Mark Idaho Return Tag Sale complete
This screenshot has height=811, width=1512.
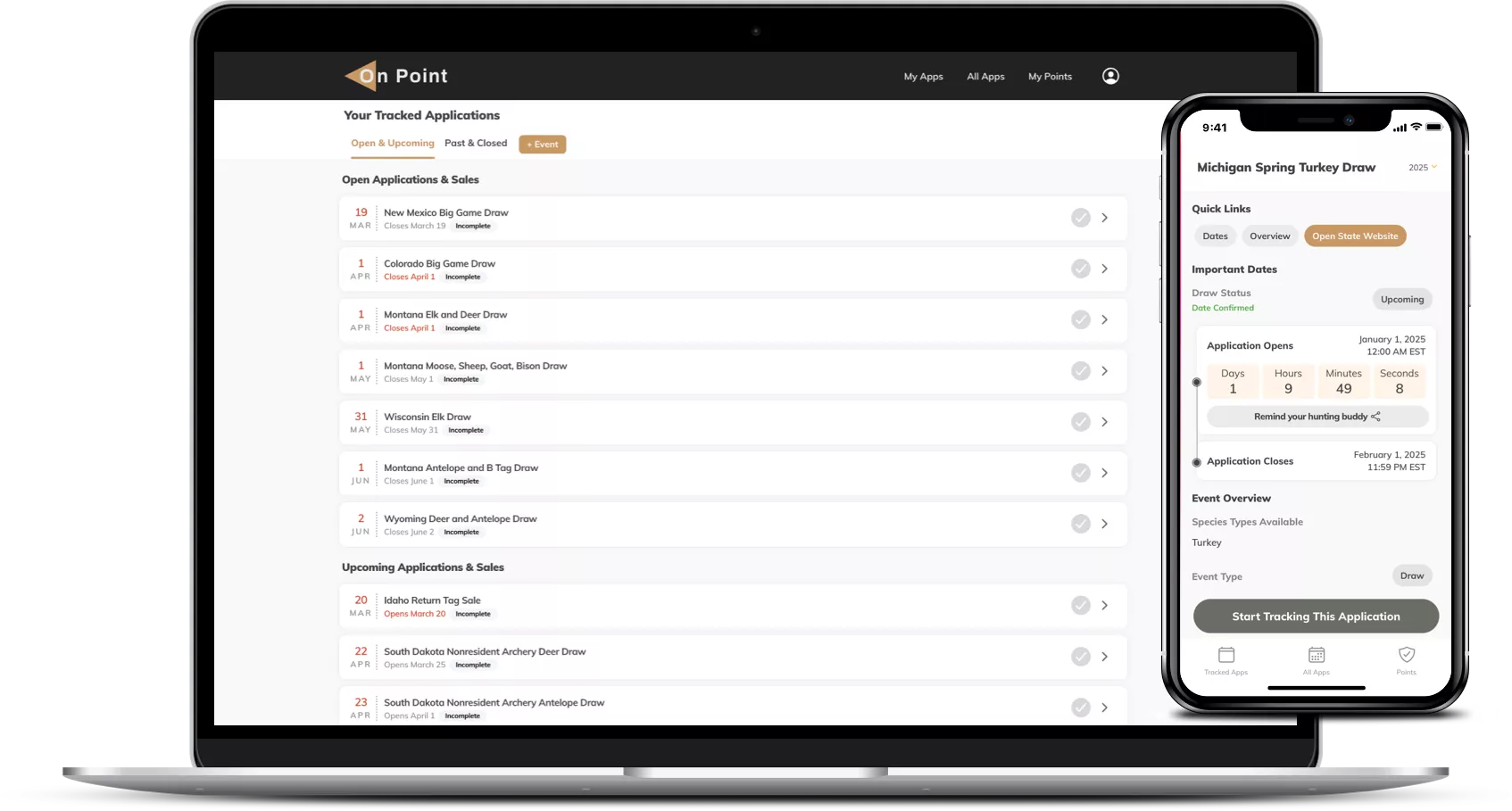(x=1081, y=606)
